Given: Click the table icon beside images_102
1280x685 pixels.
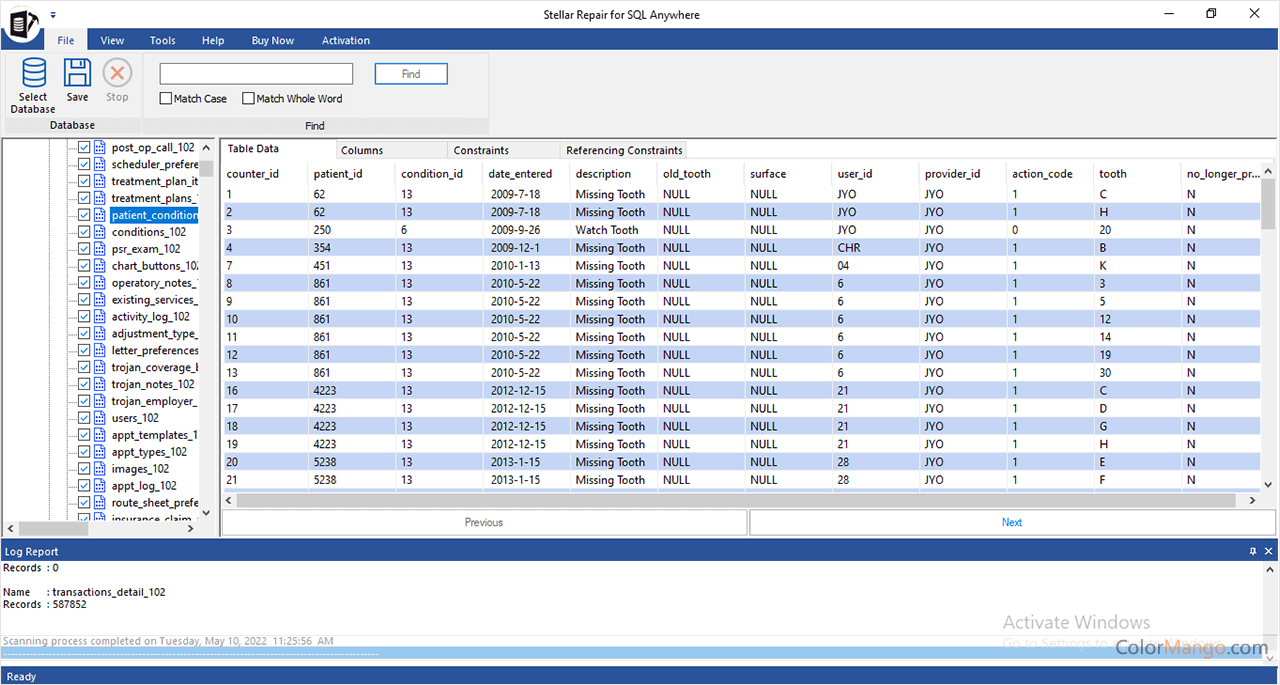Looking at the screenshot, I should (99, 468).
